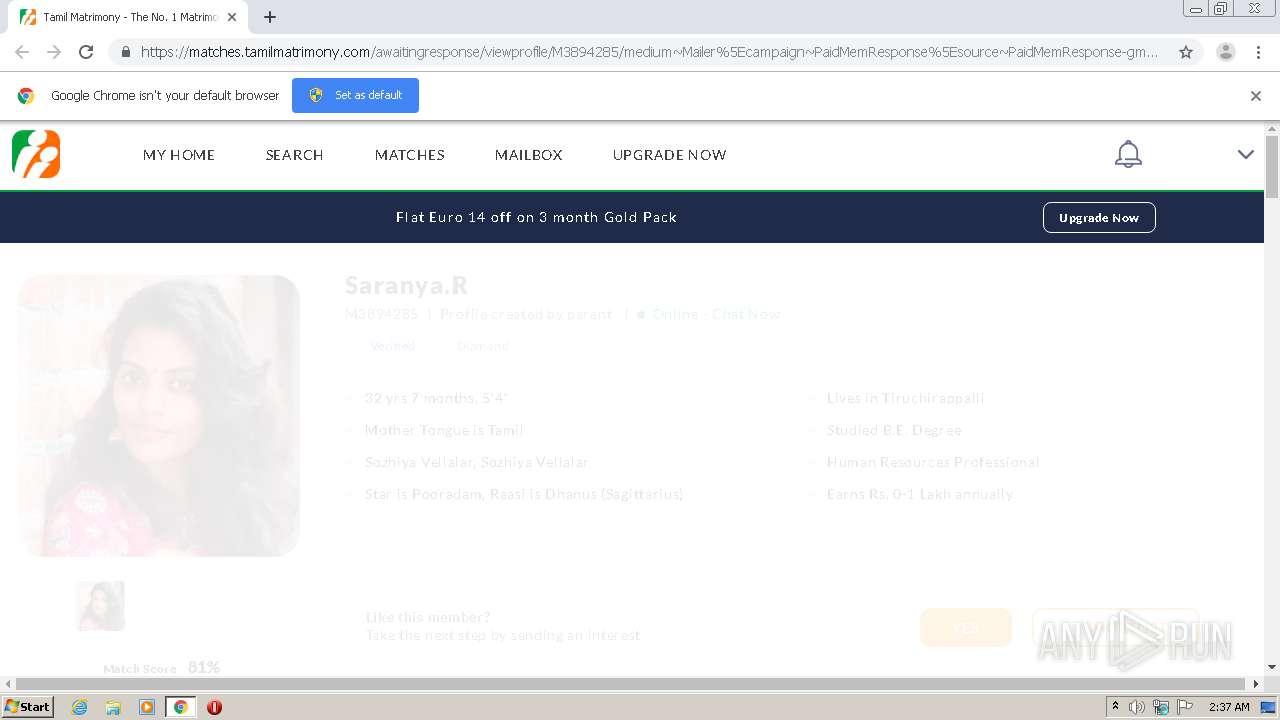
Task: Open Chrome profile avatar
Action: tap(1225, 52)
